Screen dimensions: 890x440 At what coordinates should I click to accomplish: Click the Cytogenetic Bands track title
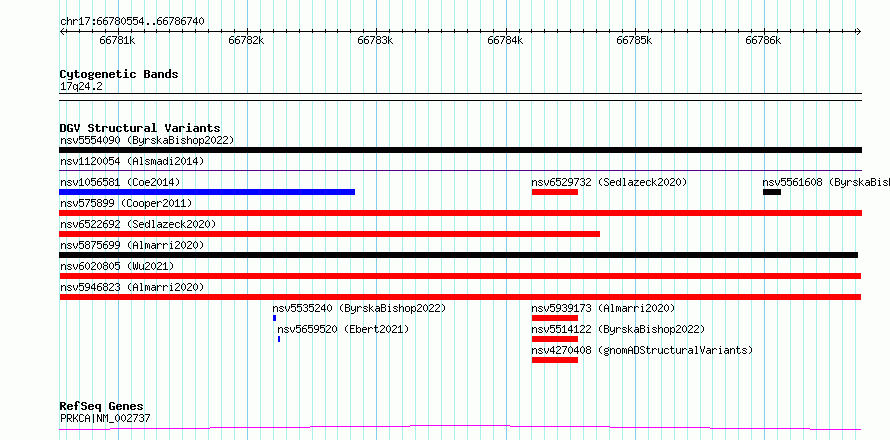[x=119, y=74]
